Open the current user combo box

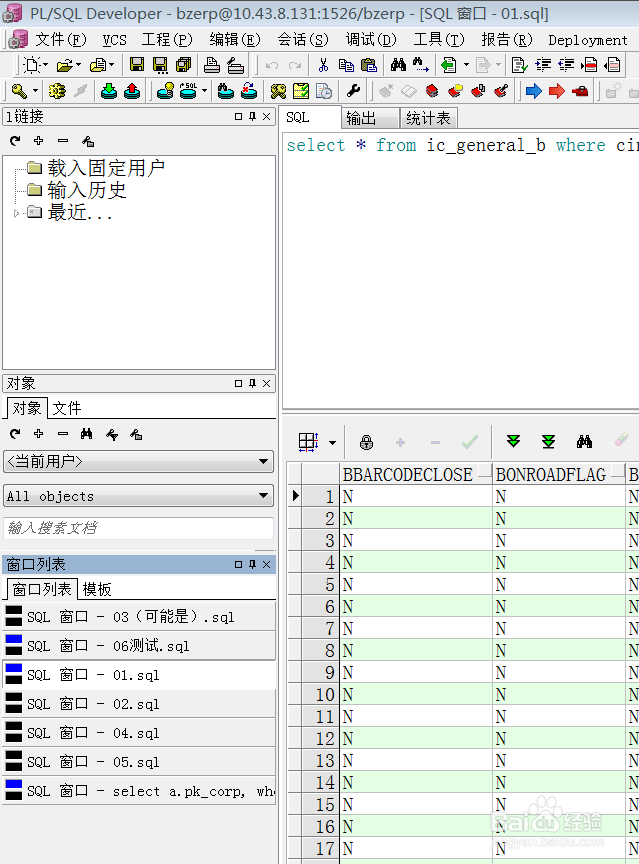[x=139, y=461]
